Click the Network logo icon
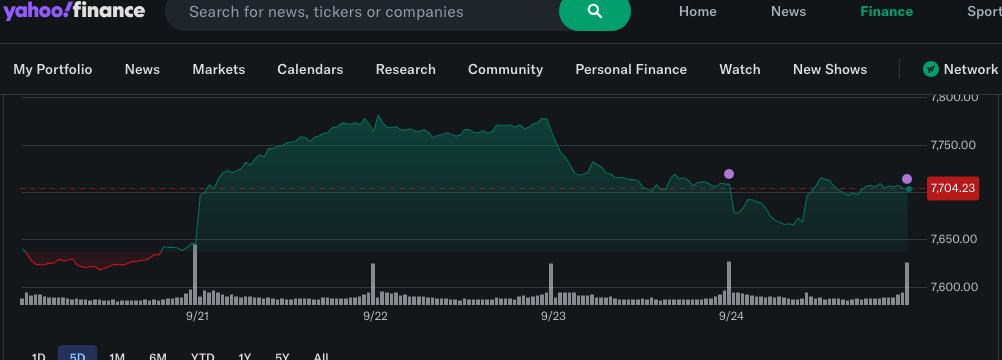Screen dimensions: 1002x360 (930, 69)
